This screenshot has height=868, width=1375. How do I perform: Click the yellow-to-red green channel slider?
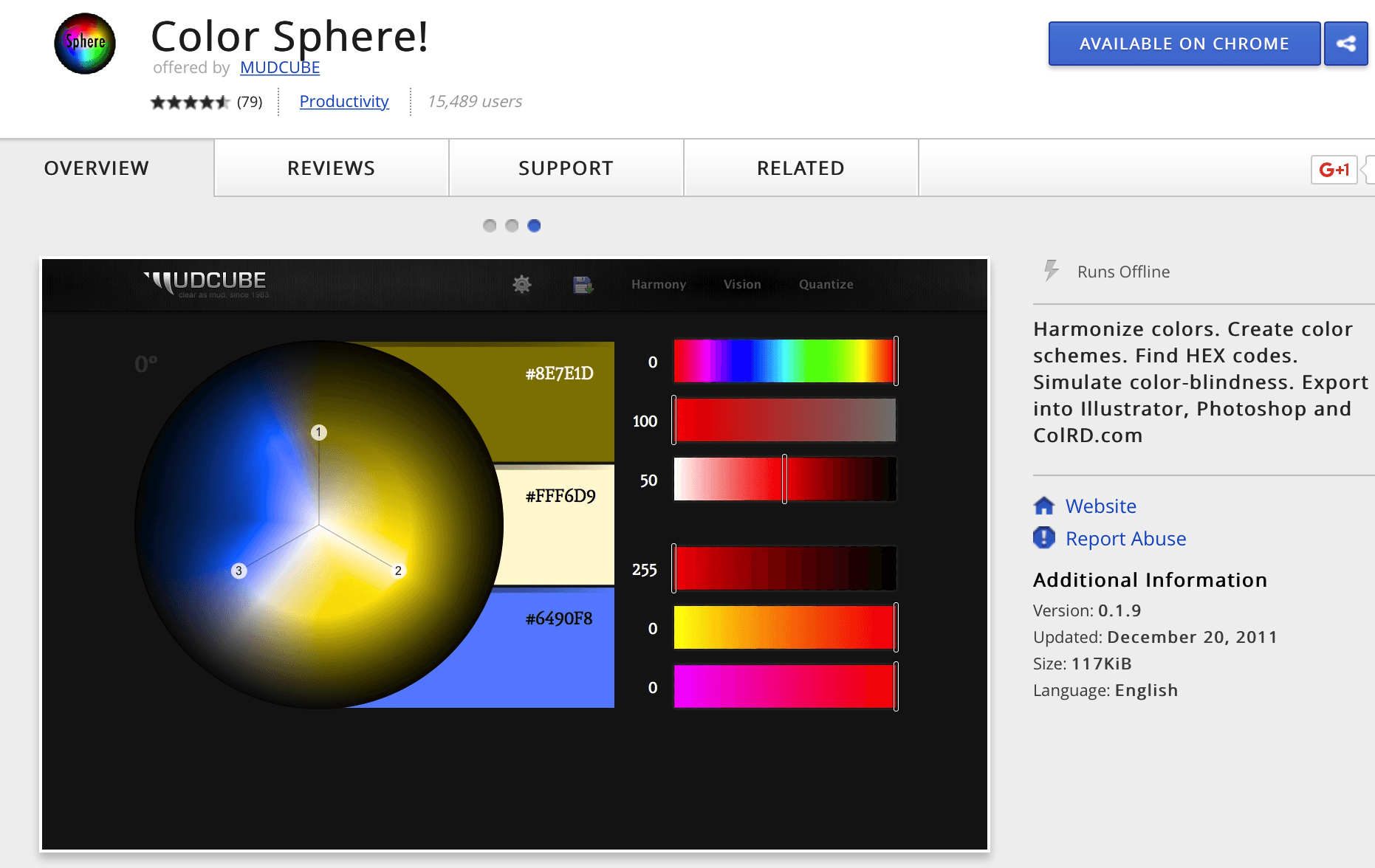pos(784,627)
